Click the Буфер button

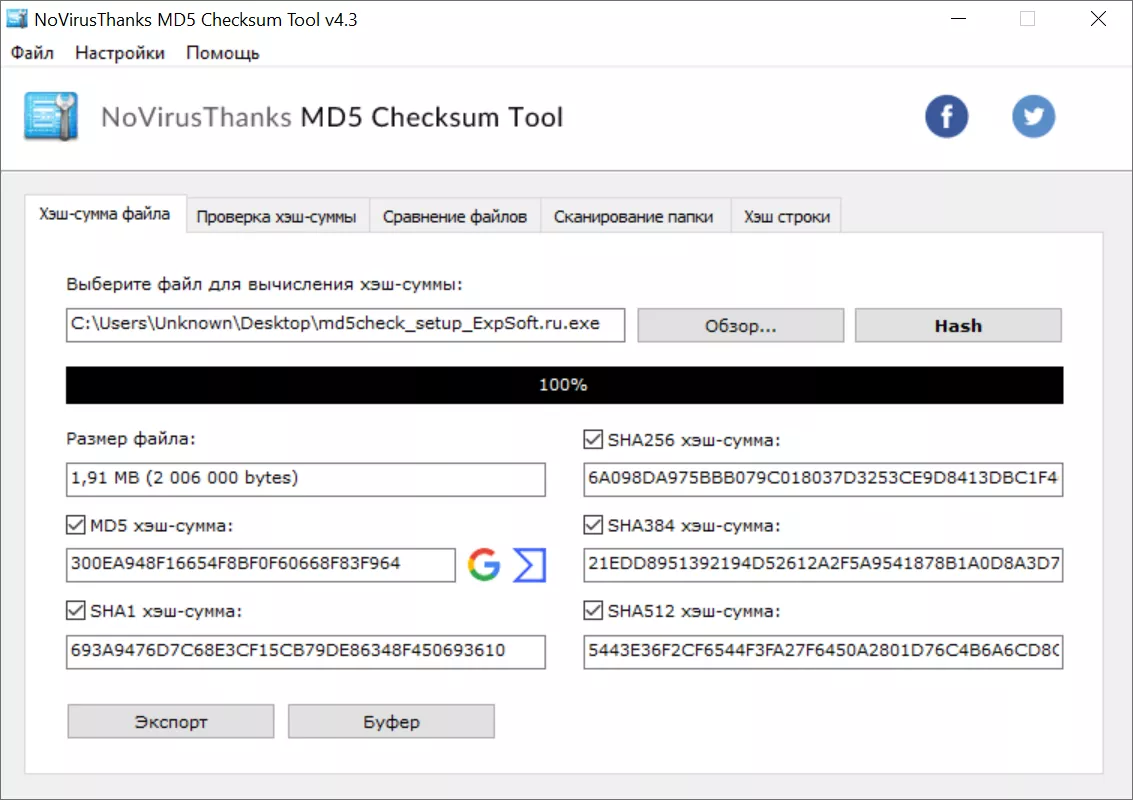click(x=392, y=721)
